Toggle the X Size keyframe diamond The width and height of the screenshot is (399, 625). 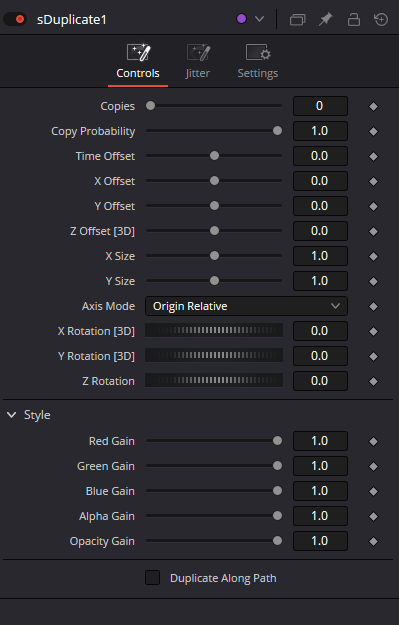pyautogui.click(x=373, y=257)
